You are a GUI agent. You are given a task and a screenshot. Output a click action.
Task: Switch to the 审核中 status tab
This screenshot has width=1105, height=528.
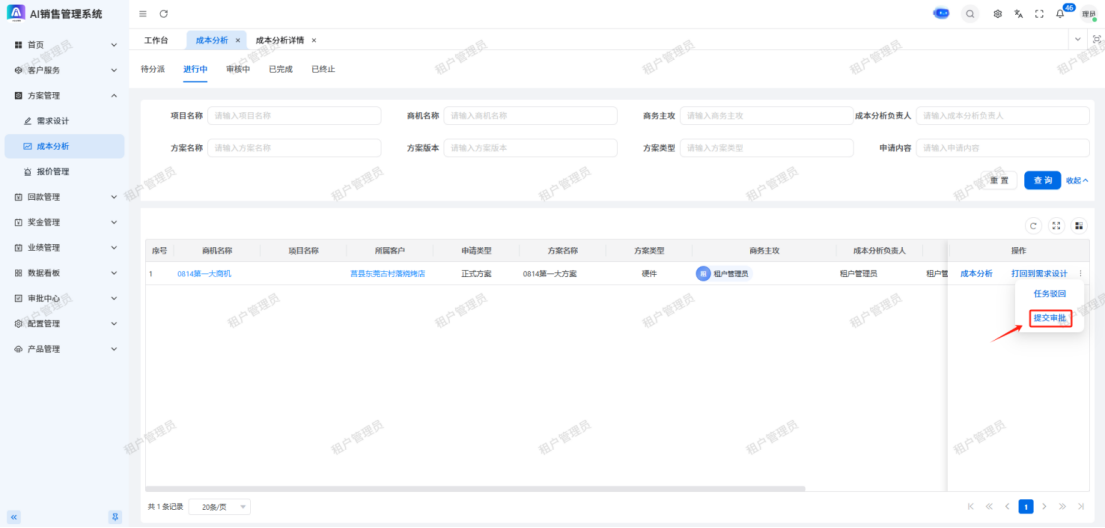pyautogui.click(x=238, y=69)
